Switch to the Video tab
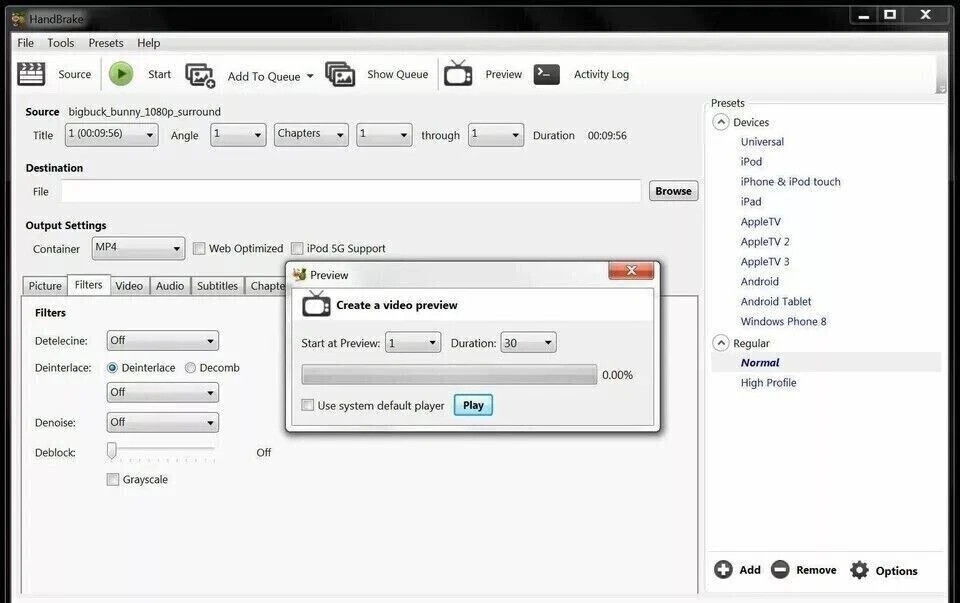Viewport: 960px width, 603px height. coord(128,285)
